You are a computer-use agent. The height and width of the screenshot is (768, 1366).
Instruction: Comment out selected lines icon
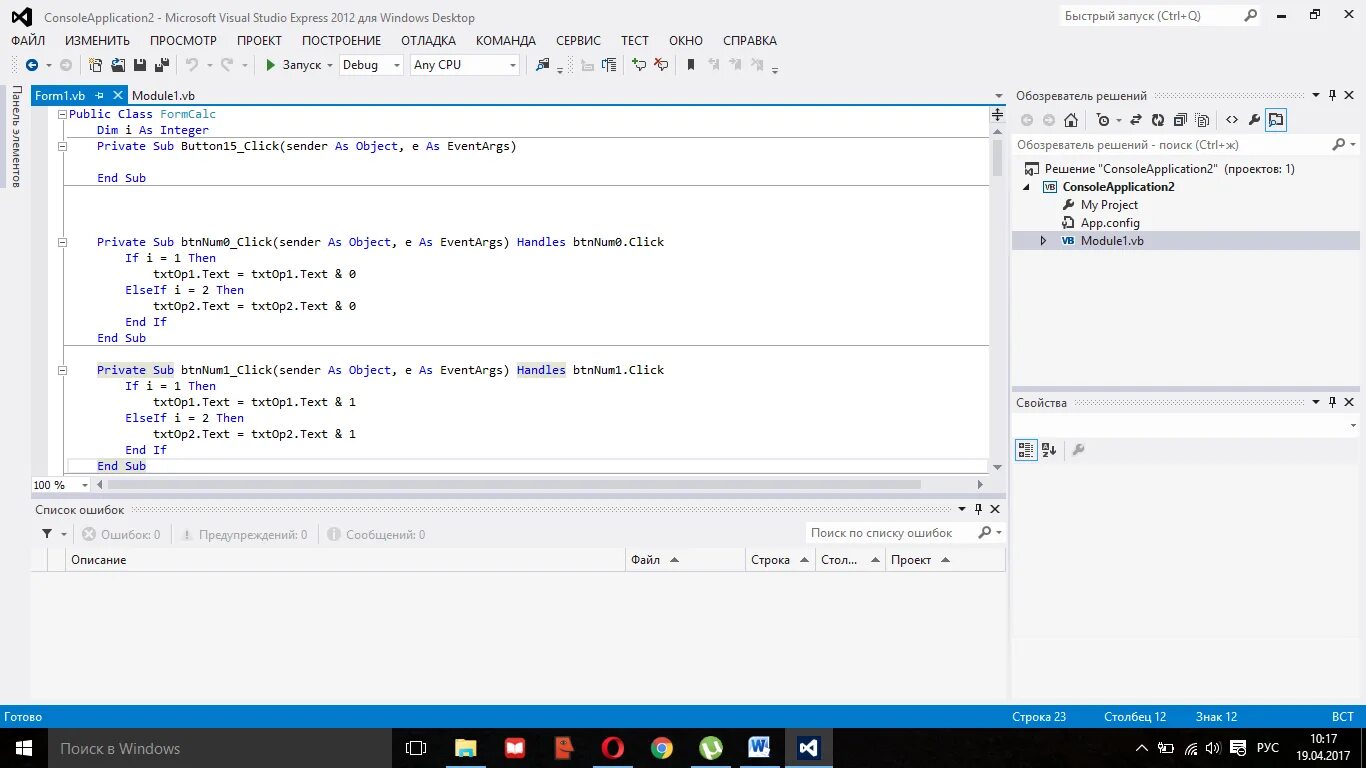click(639, 65)
